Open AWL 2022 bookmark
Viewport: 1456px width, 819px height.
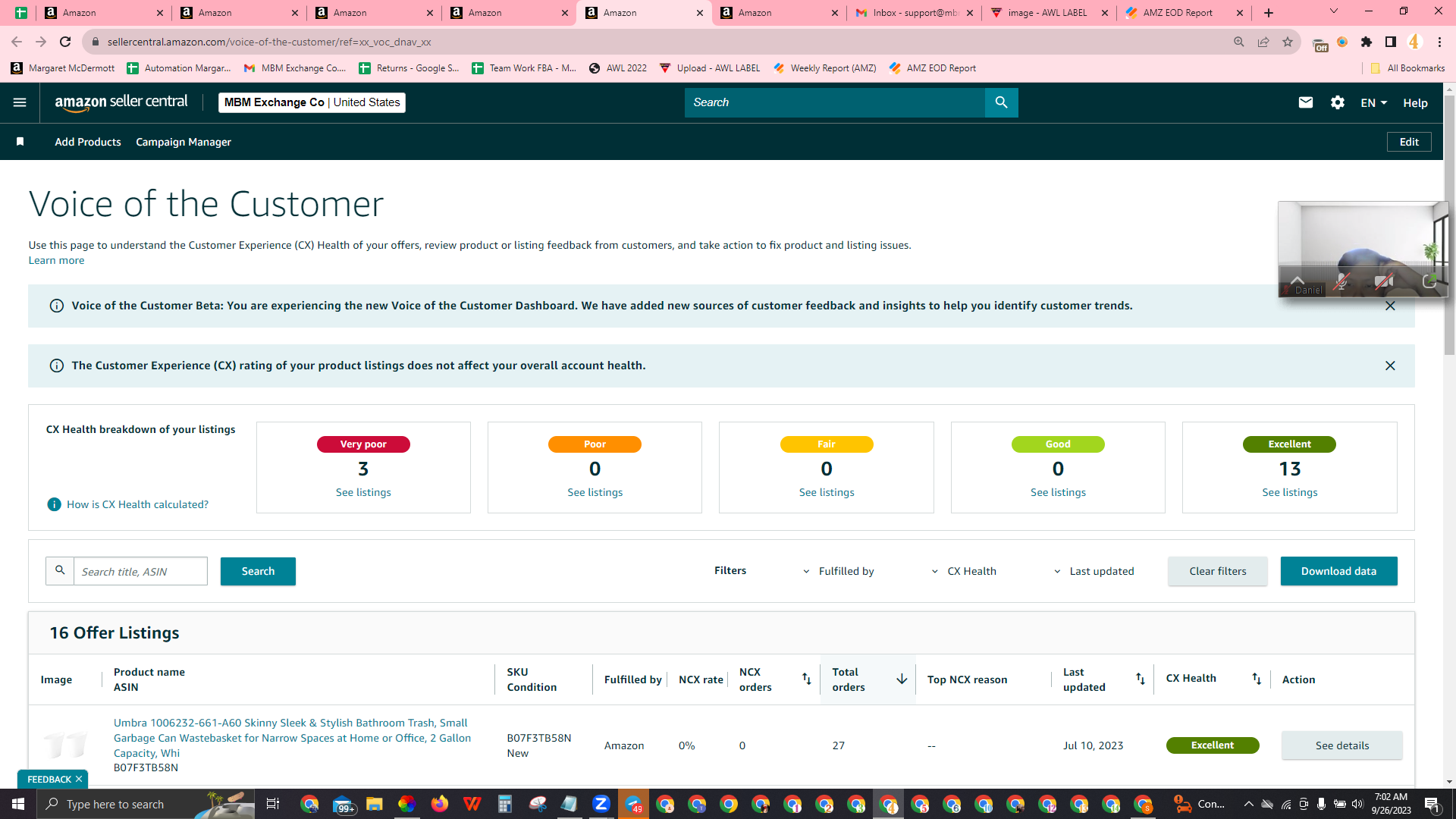tap(618, 68)
